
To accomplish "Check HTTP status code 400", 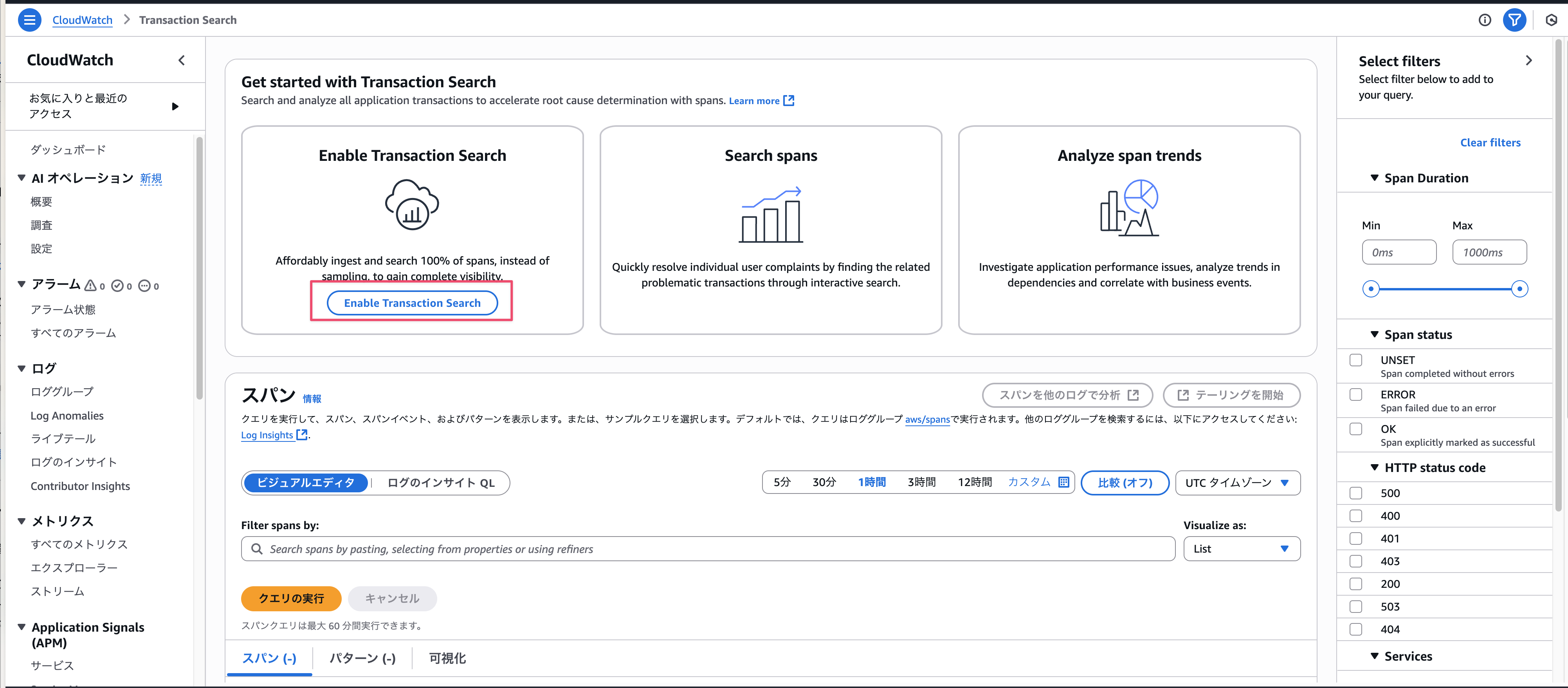I will (x=1355, y=516).
